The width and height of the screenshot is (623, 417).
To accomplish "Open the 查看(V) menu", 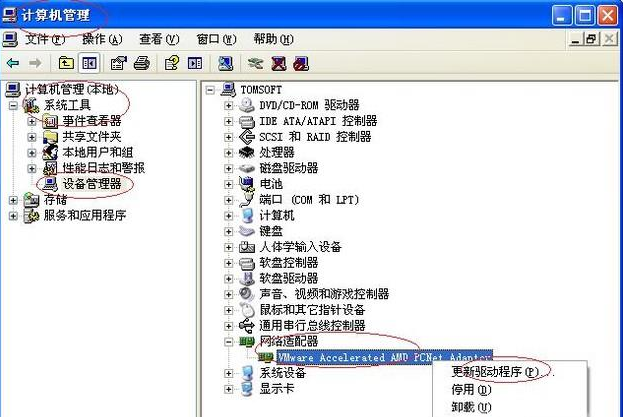I will point(159,39).
